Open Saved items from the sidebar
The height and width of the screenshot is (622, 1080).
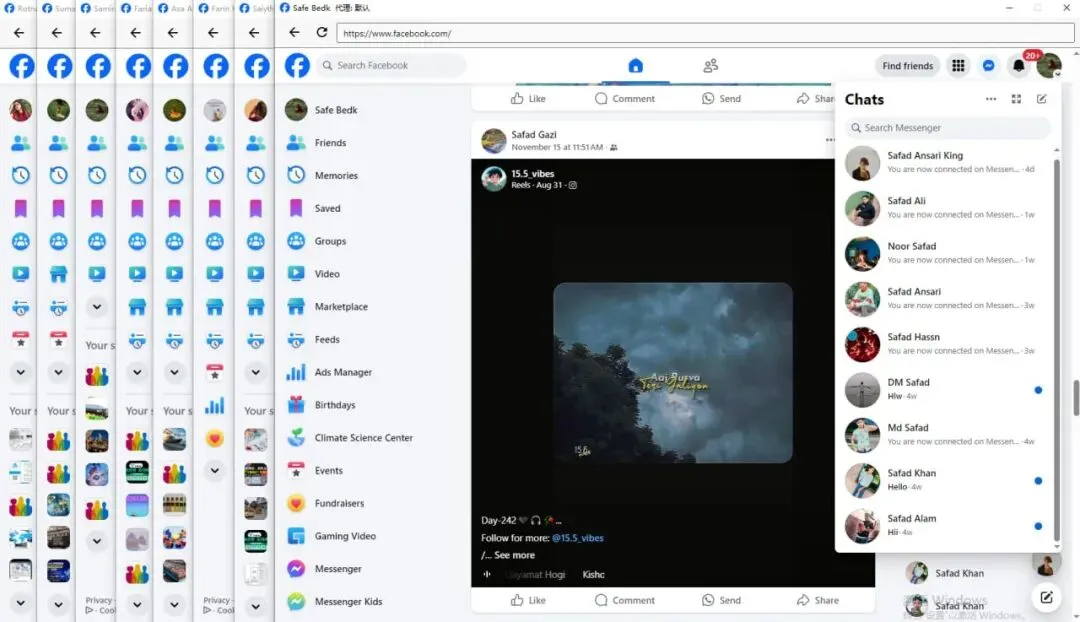[x=325, y=208]
